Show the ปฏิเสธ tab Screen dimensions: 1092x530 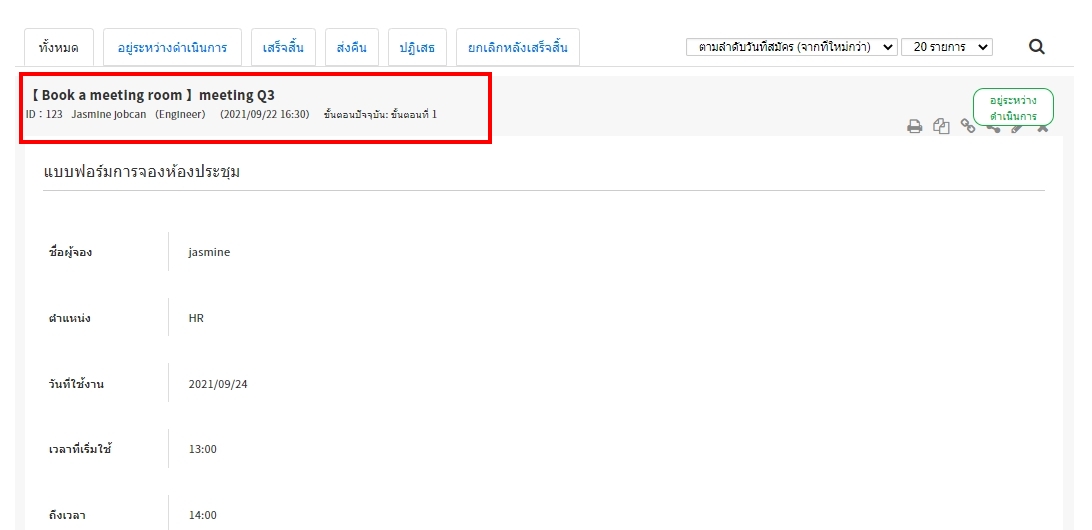tap(417, 47)
